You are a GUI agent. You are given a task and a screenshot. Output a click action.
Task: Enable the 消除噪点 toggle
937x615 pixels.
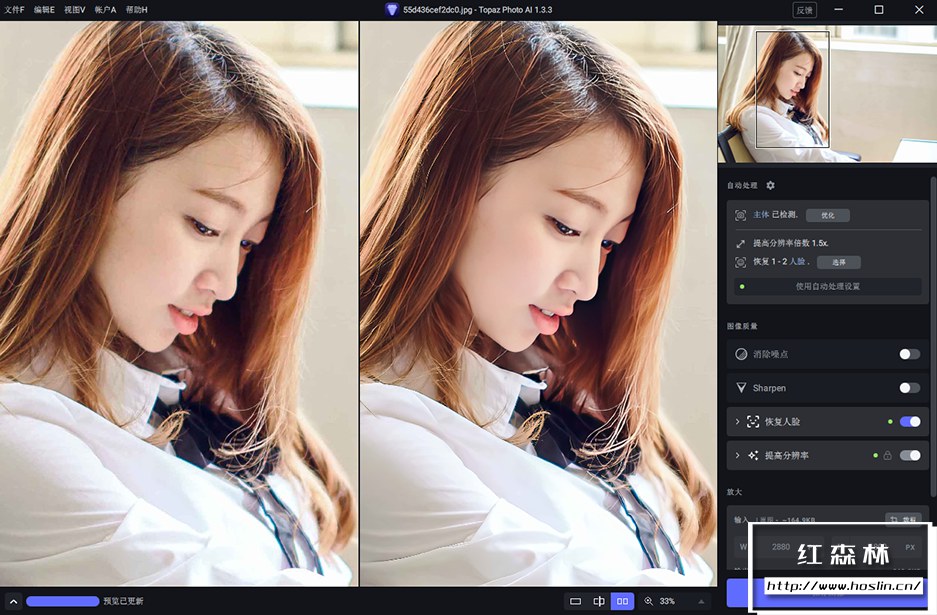(x=910, y=354)
